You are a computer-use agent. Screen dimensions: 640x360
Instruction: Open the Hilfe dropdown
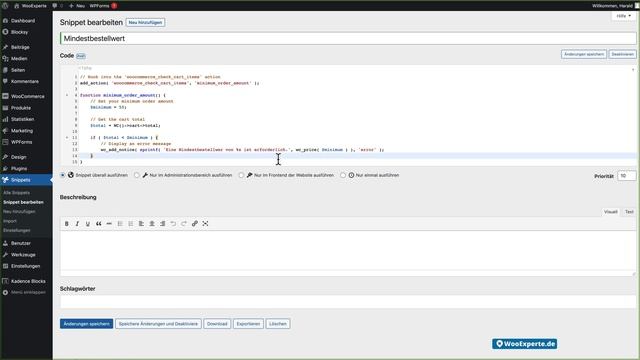coord(624,16)
